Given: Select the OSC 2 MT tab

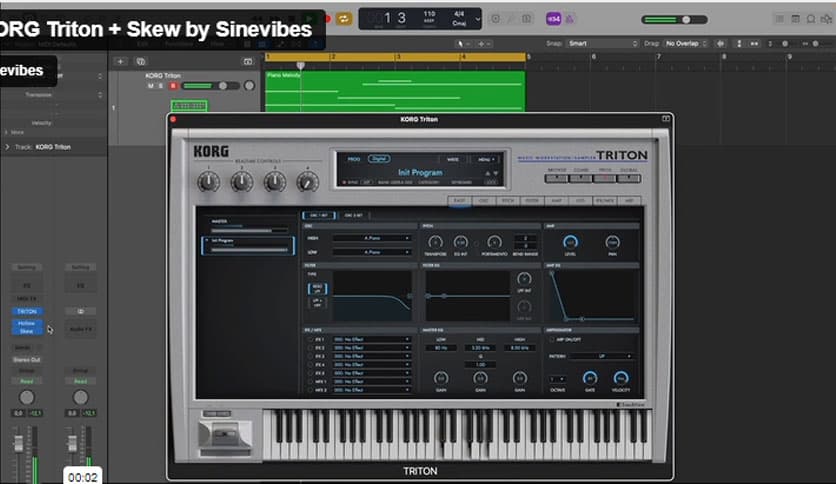Looking at the screenshot, I should tap(353, 215).
